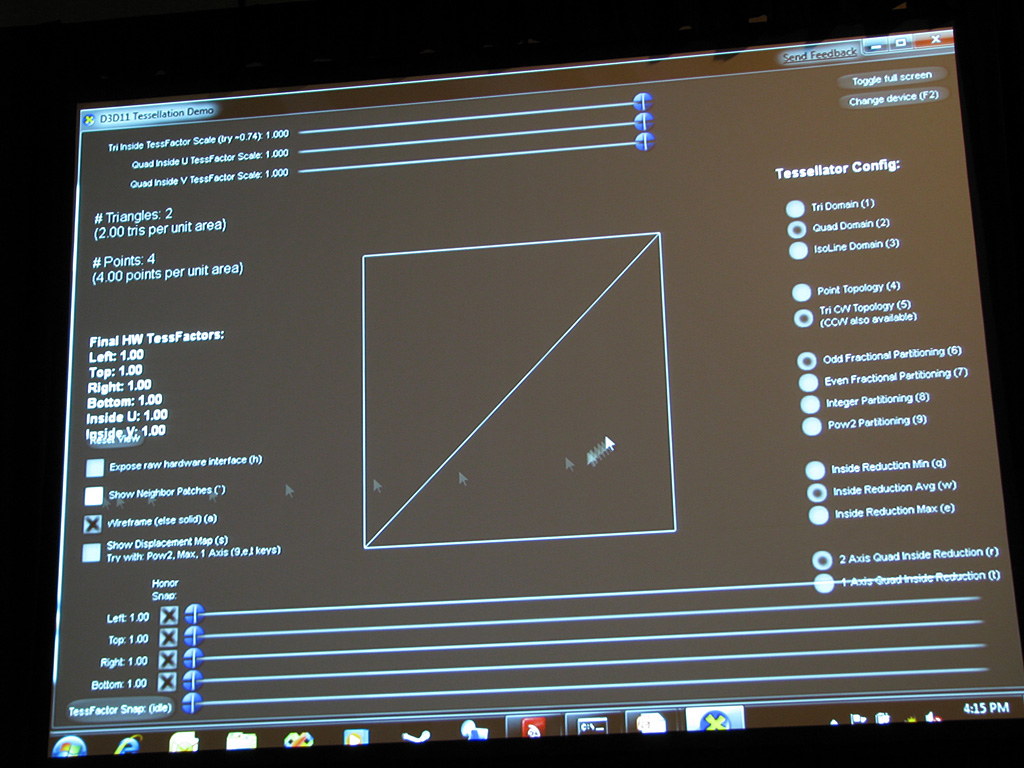Open the Windows Start orb

71,746
